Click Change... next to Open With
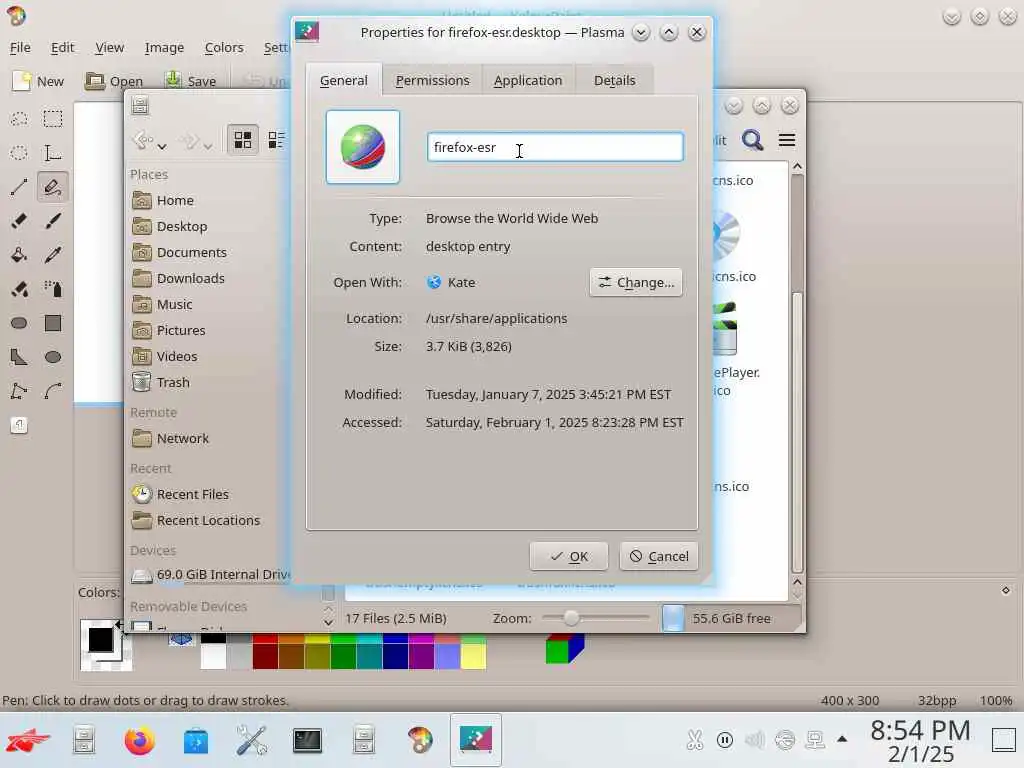Viewport: 1024px width, 768px height. (636, 282)
